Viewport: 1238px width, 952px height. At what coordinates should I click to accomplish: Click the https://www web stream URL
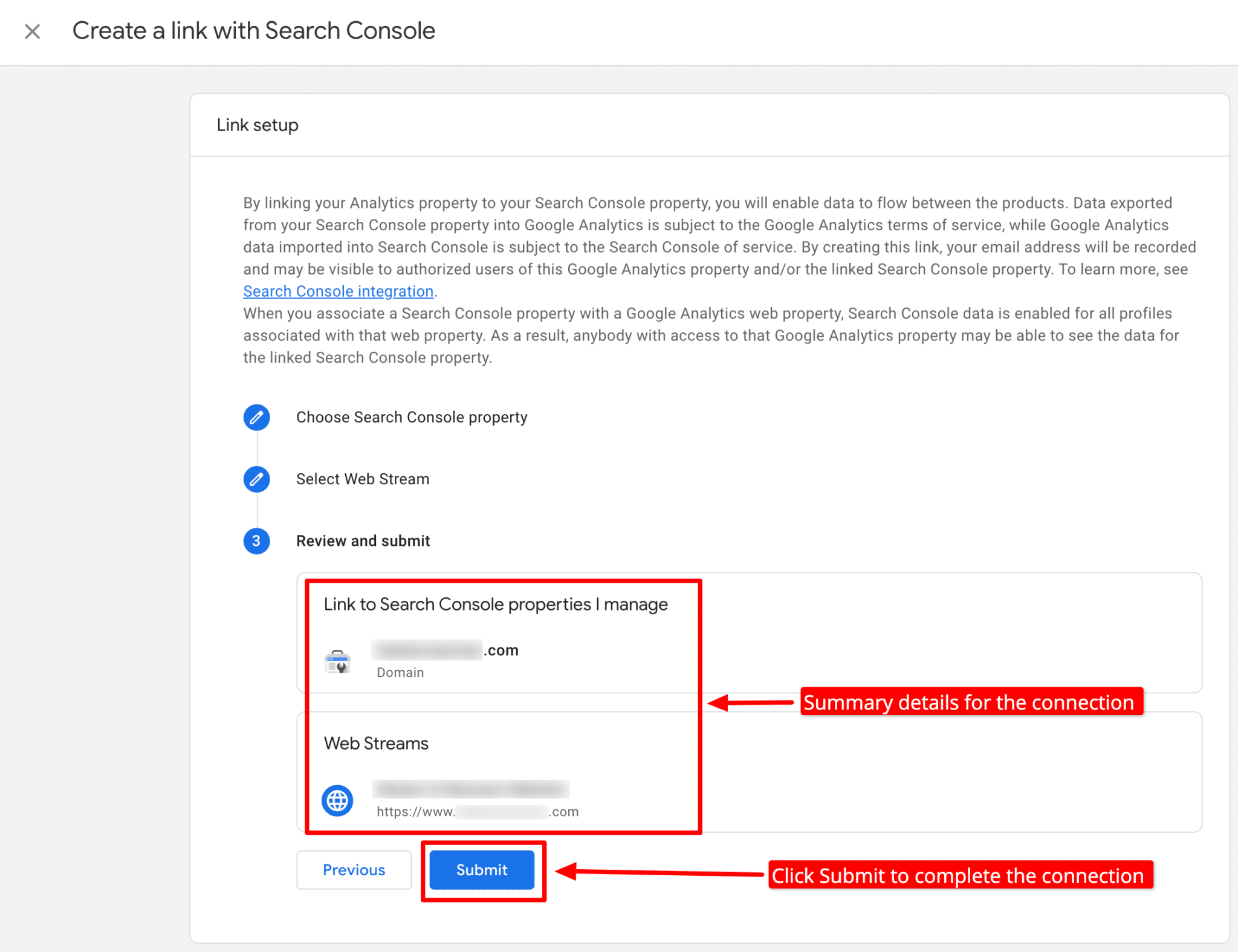(478, 812)
